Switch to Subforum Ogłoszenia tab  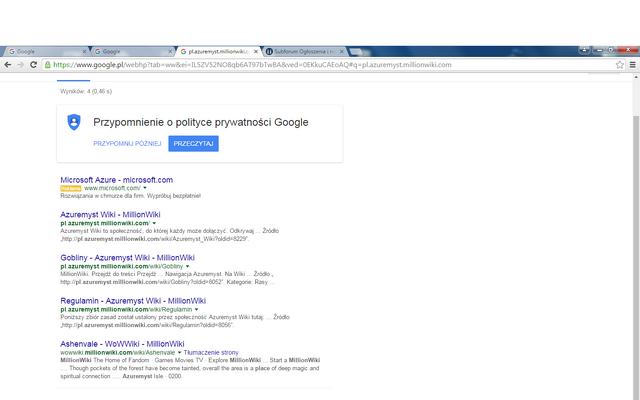[304, 51]
